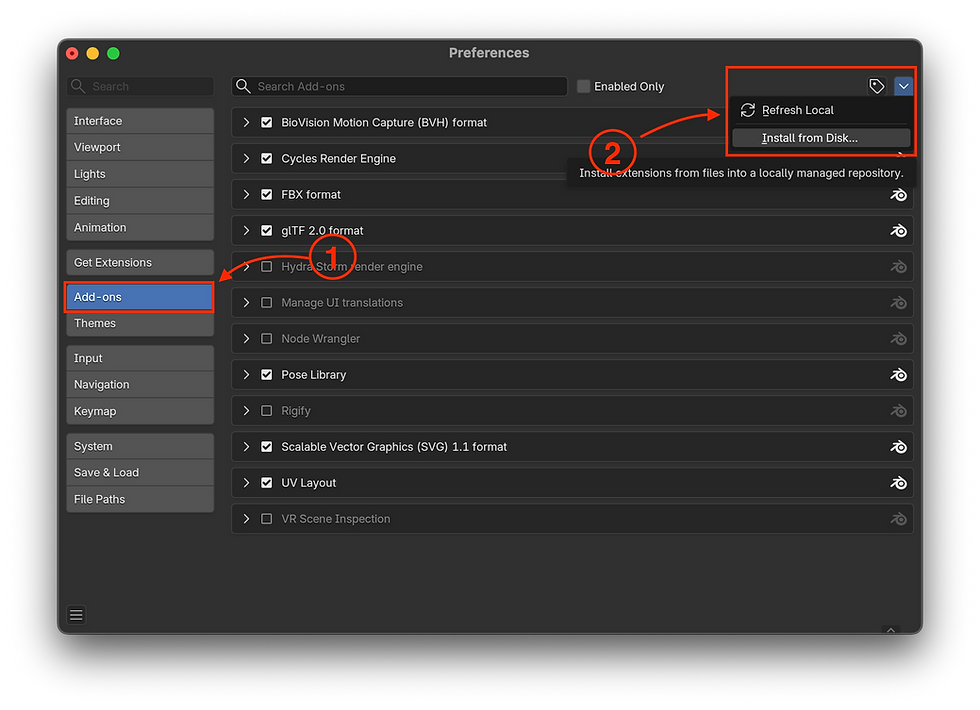Screen dimensions: 980x710
Task: Switch to the Navigation section
Action: click(140, 385)
